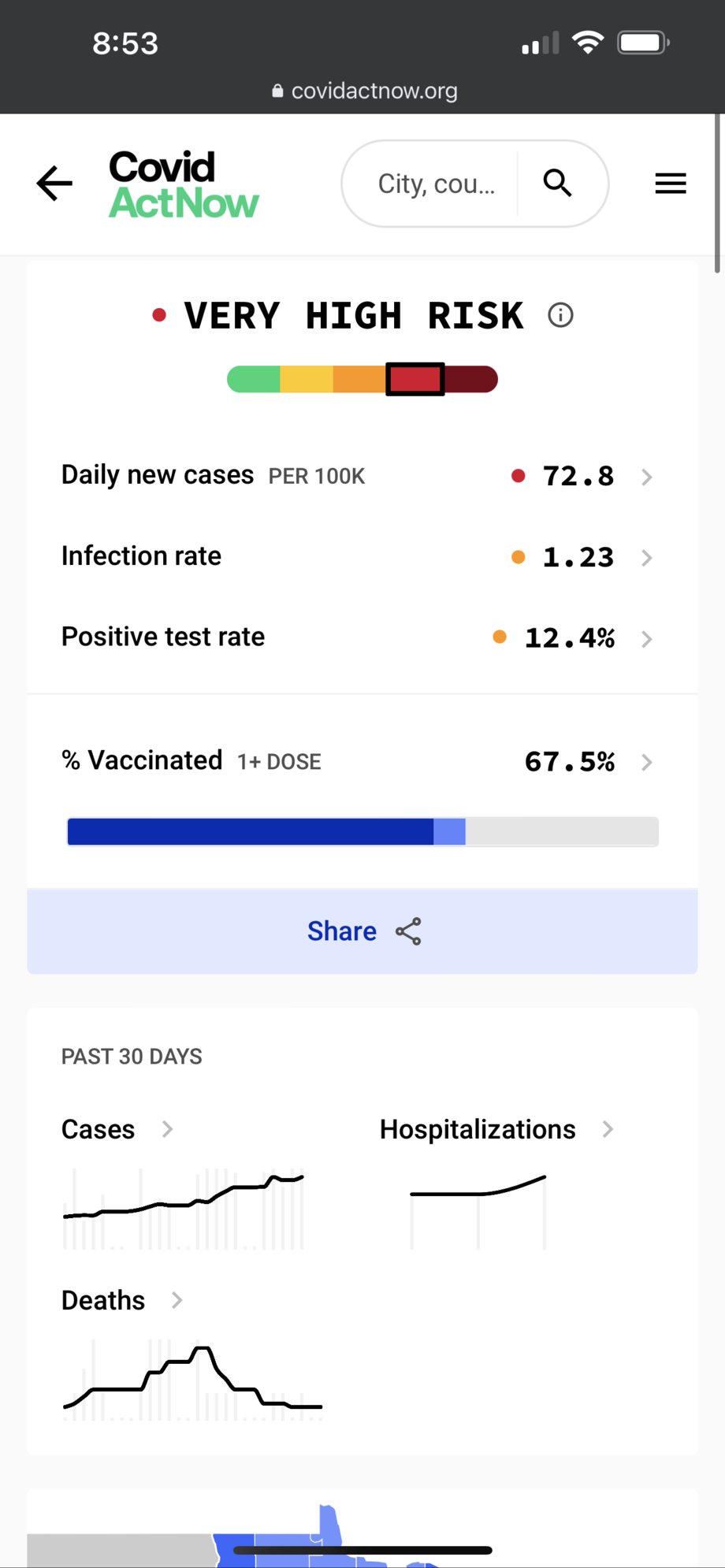Viewport: 725px width, 1568px height.
Task: Open the Cases trend arrow
Action: (x=167, y=1129)
